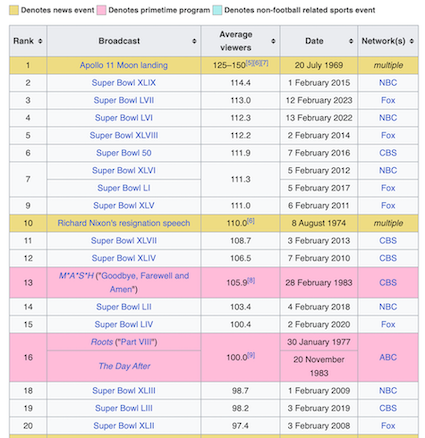This screenshot has height=438, width=425.
Task: Sort by Average viewers column arrows
Action: (273, 41)
